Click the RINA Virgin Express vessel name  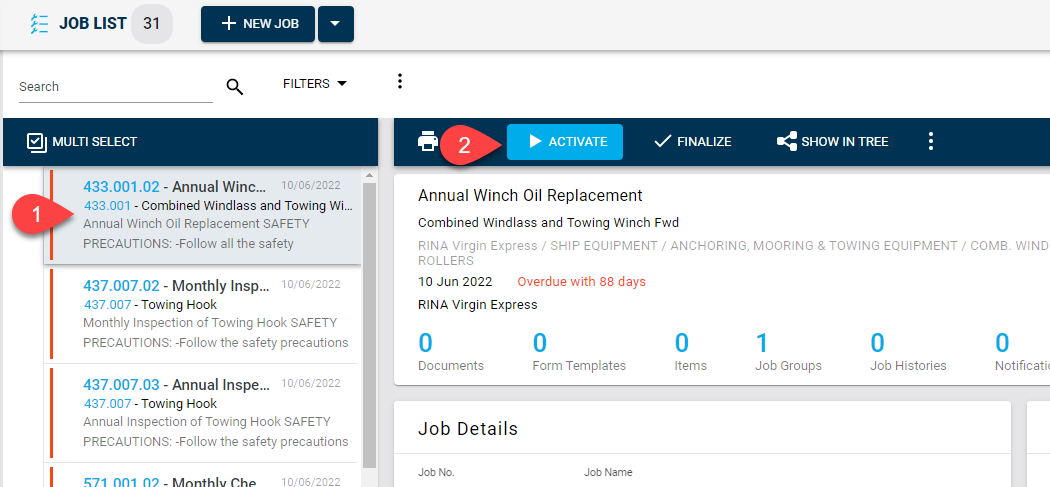pyautogui.click(x=477, y=305)
